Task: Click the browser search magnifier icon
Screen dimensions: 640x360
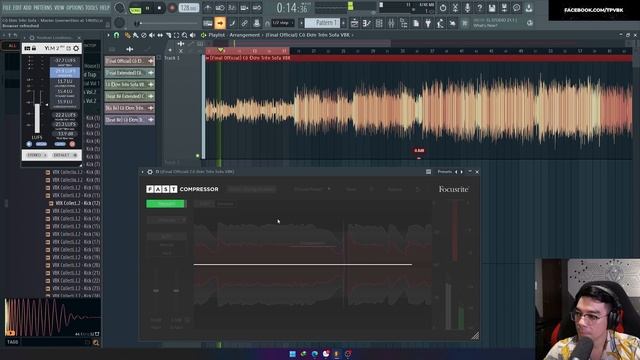Action: tap(96, 343)
